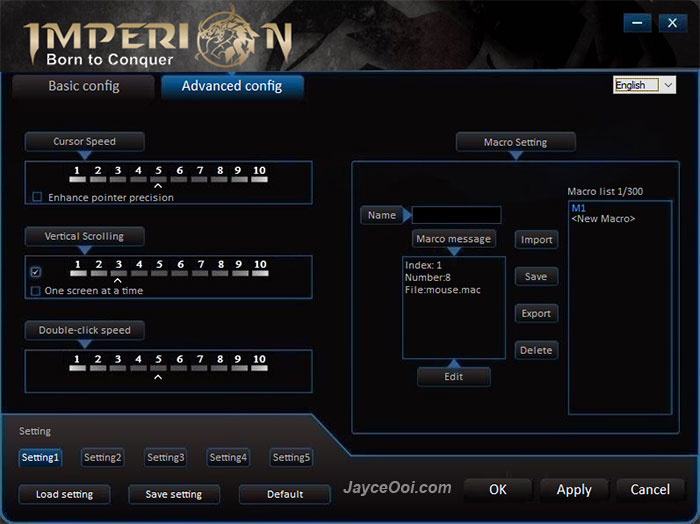Import a macro file

point(536,240)
